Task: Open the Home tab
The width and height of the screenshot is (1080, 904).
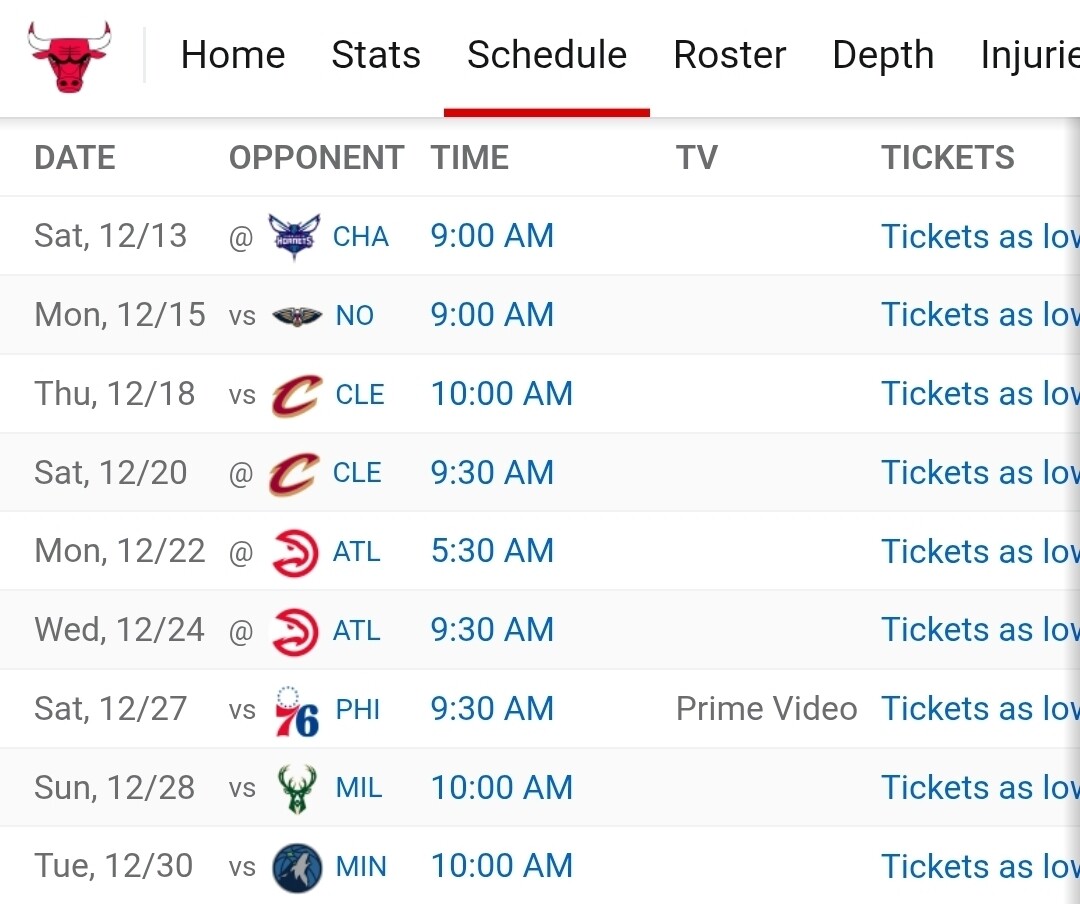Action: click(233, 55)
